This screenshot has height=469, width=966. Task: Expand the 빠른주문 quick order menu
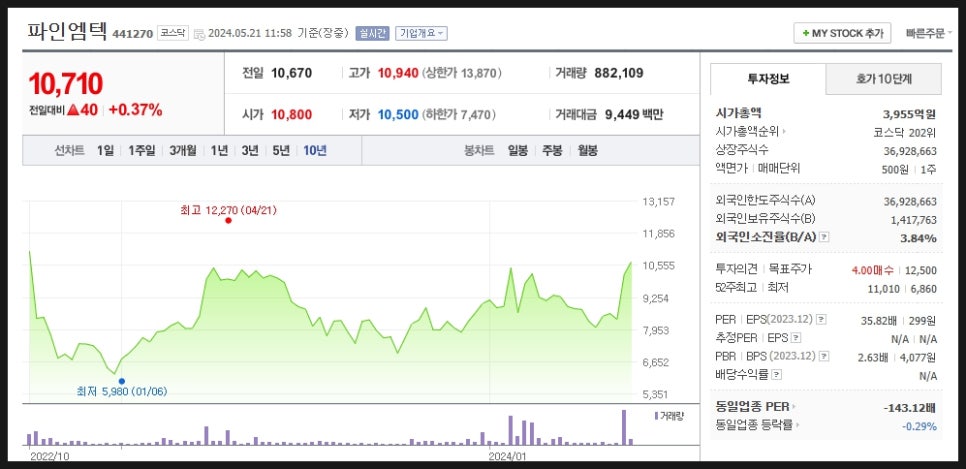click(x=930, y=33)
